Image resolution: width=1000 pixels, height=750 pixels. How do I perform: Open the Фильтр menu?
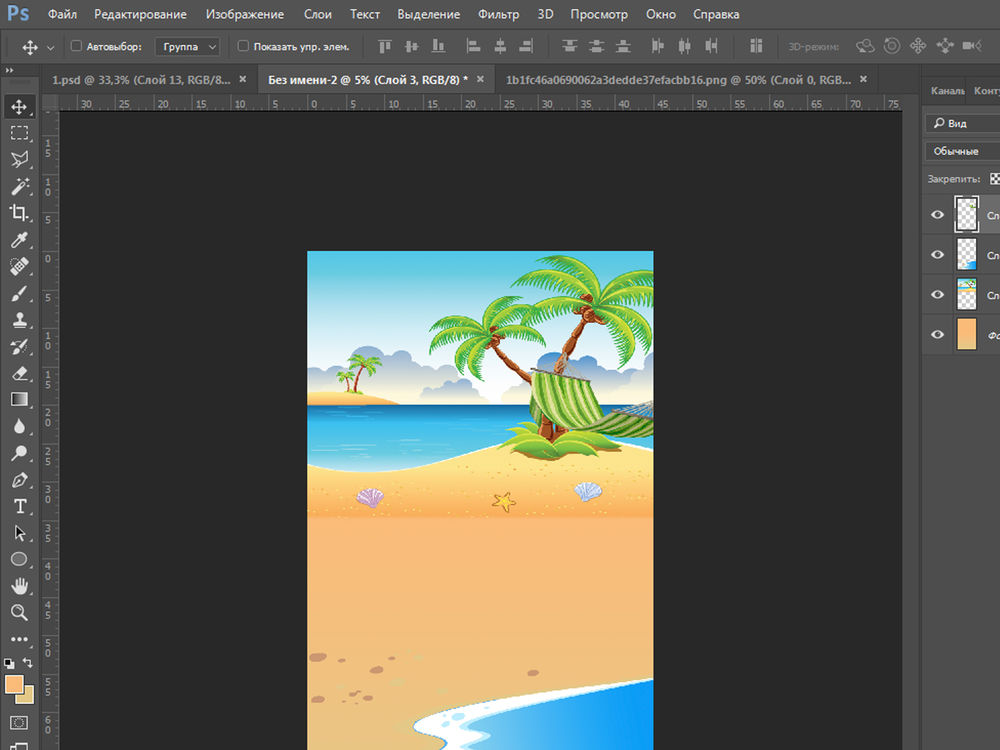point(498,15)
